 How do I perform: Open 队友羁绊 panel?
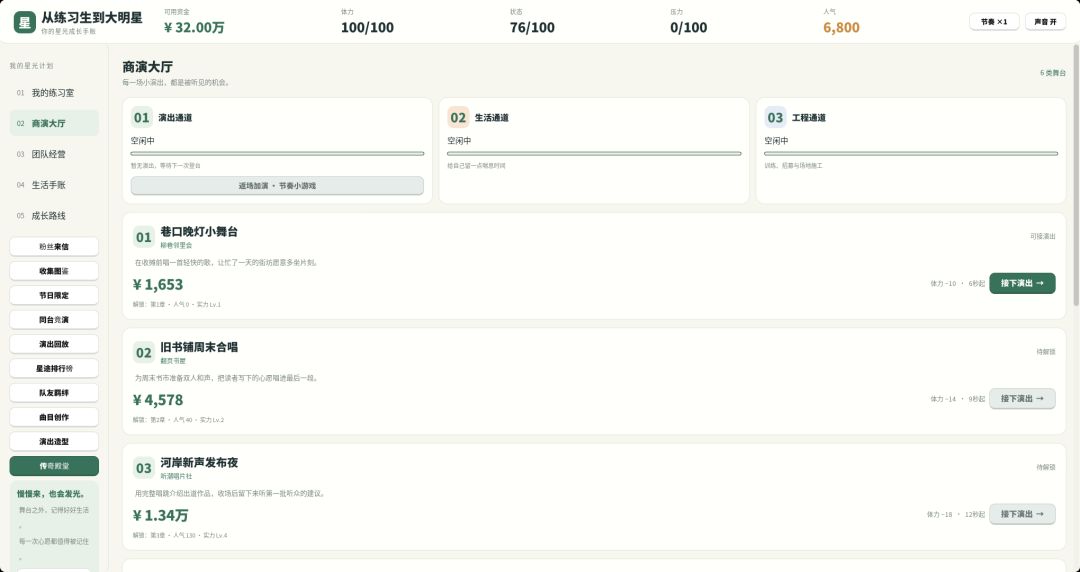(54, 393)
